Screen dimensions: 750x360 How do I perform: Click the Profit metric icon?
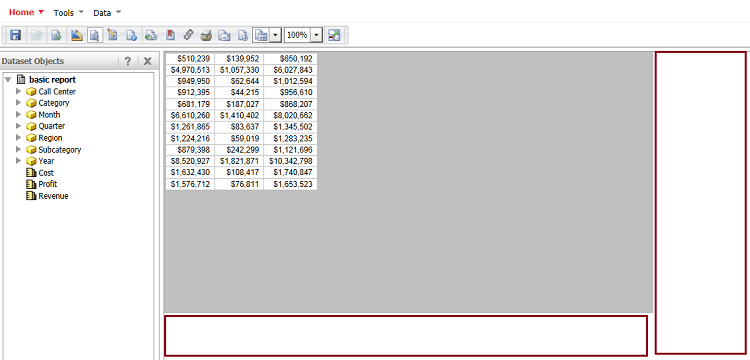point(32,184)
